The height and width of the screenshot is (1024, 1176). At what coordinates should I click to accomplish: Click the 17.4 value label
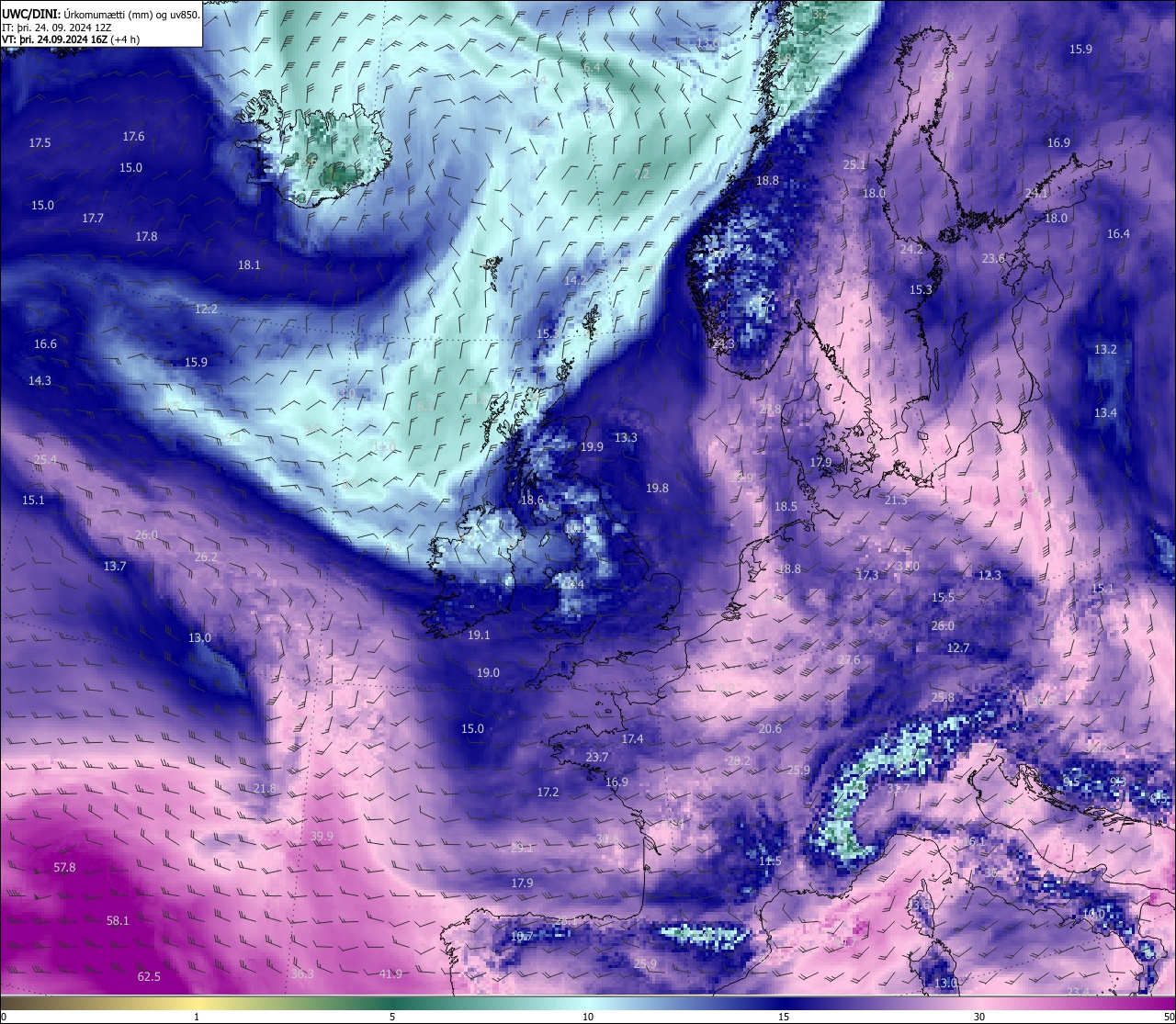(x=632, y=739)
